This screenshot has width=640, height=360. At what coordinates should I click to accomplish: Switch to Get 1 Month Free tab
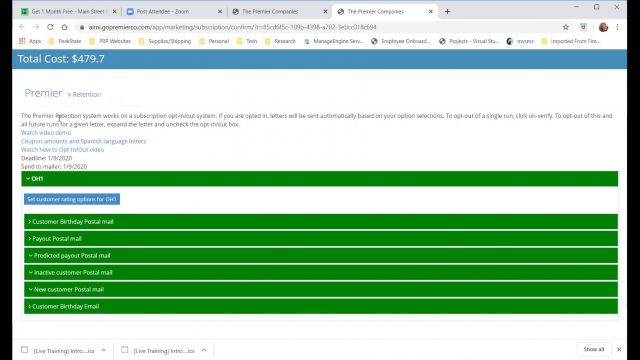68,11
